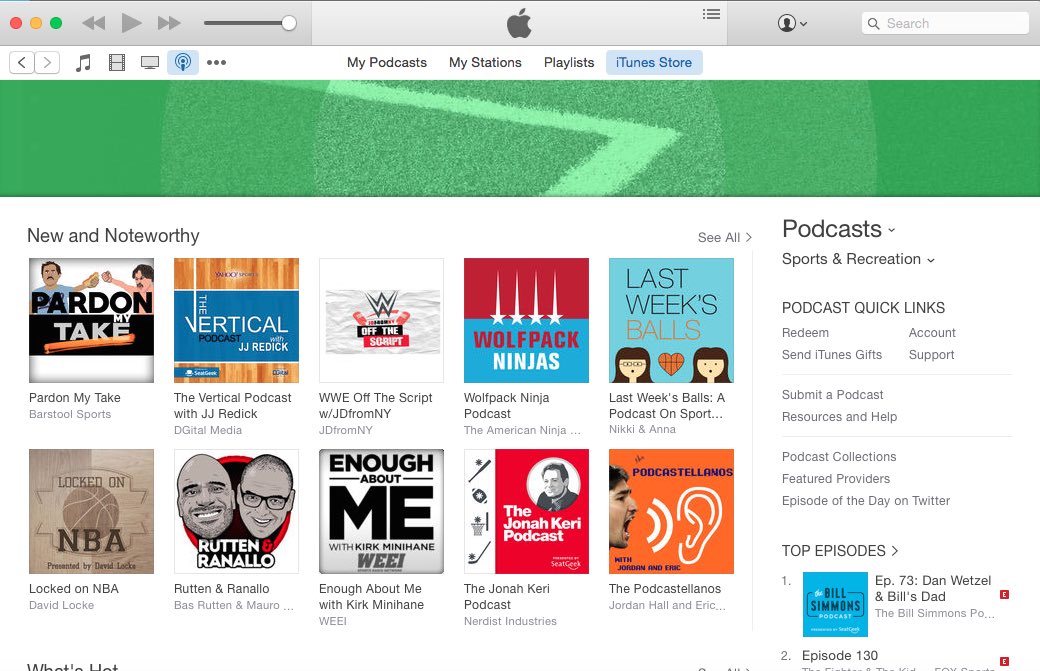
Task: Click The Bill Simmons Po... show name
Action: (935, 613)
